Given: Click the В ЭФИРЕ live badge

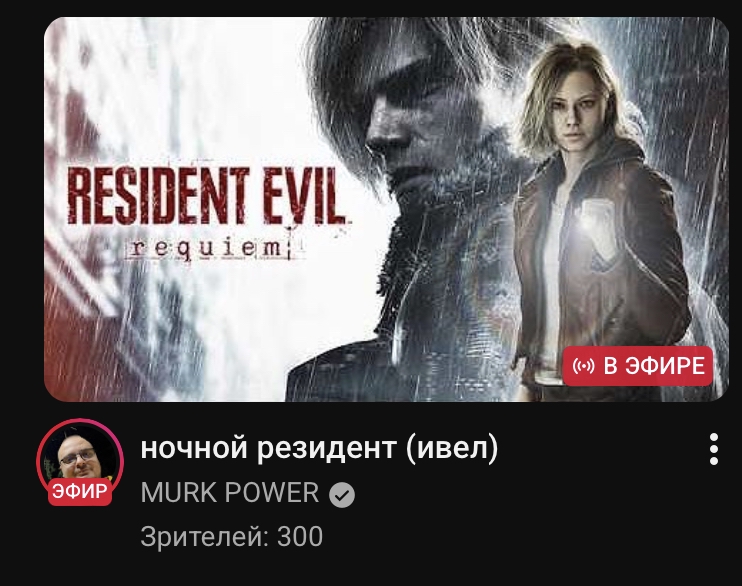Looking at the screenshot, I should click(637, 366).
